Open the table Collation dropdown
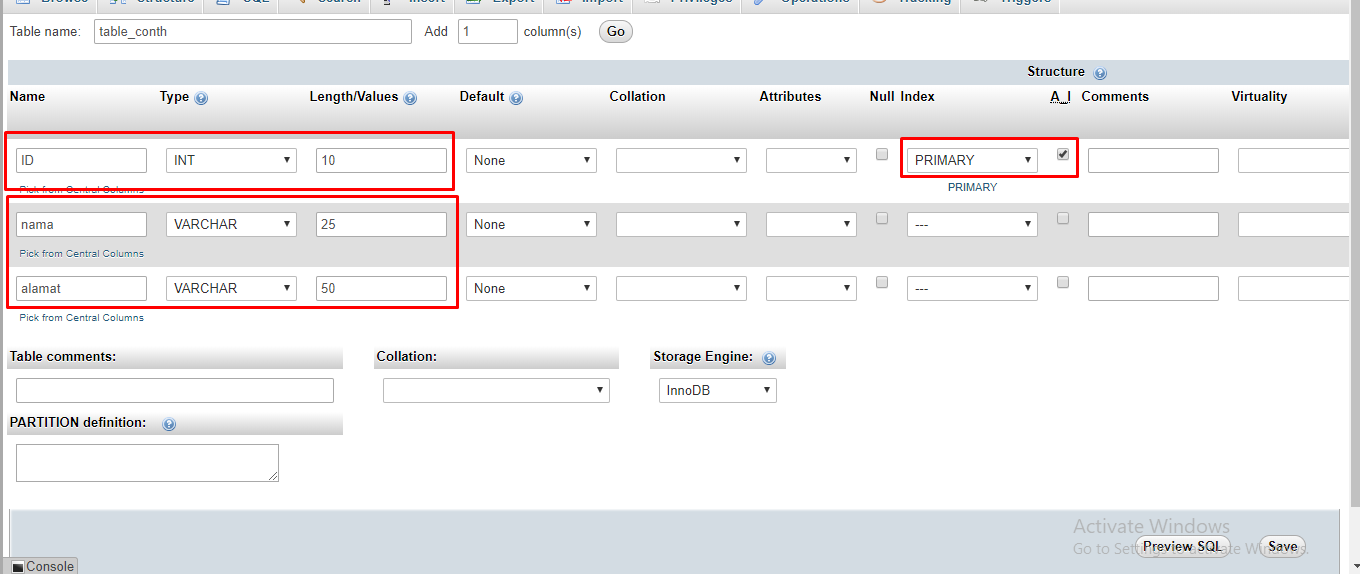The width and height of the screenshot is (1360, 574). 496,390
